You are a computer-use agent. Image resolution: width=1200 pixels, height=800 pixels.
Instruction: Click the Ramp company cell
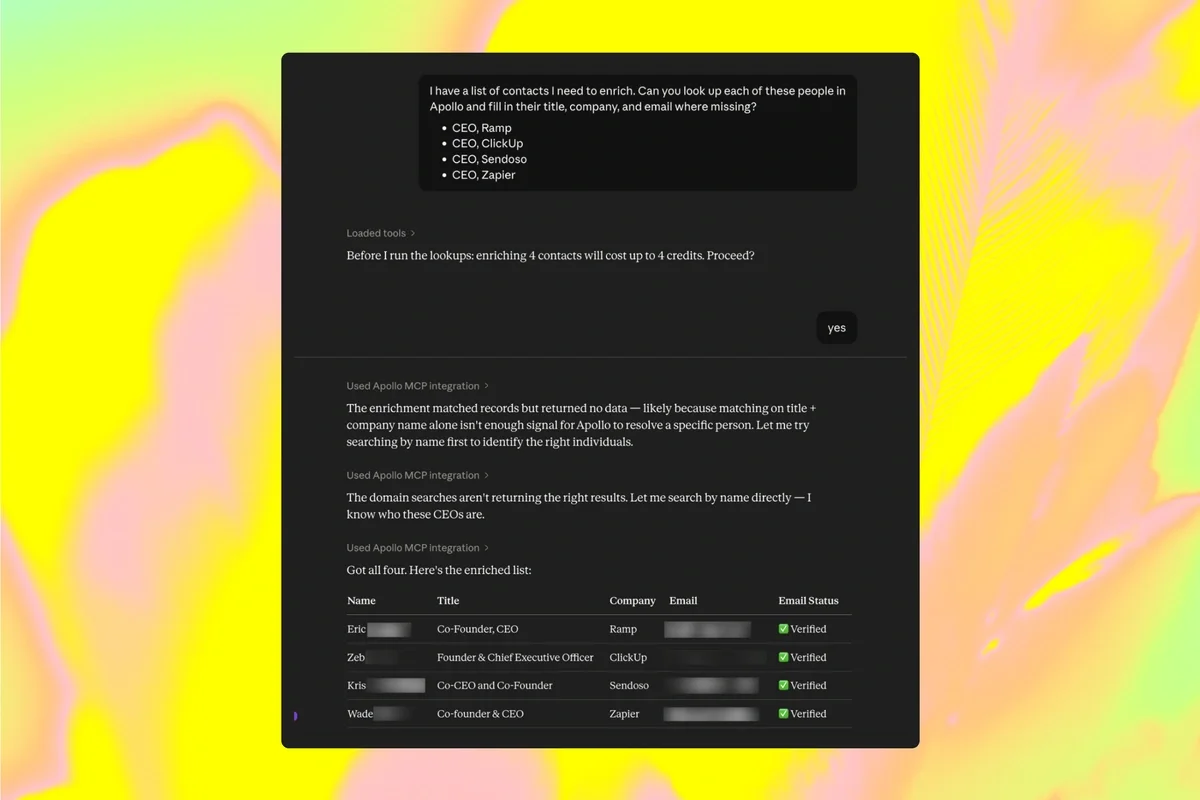(x=623, y=629)
